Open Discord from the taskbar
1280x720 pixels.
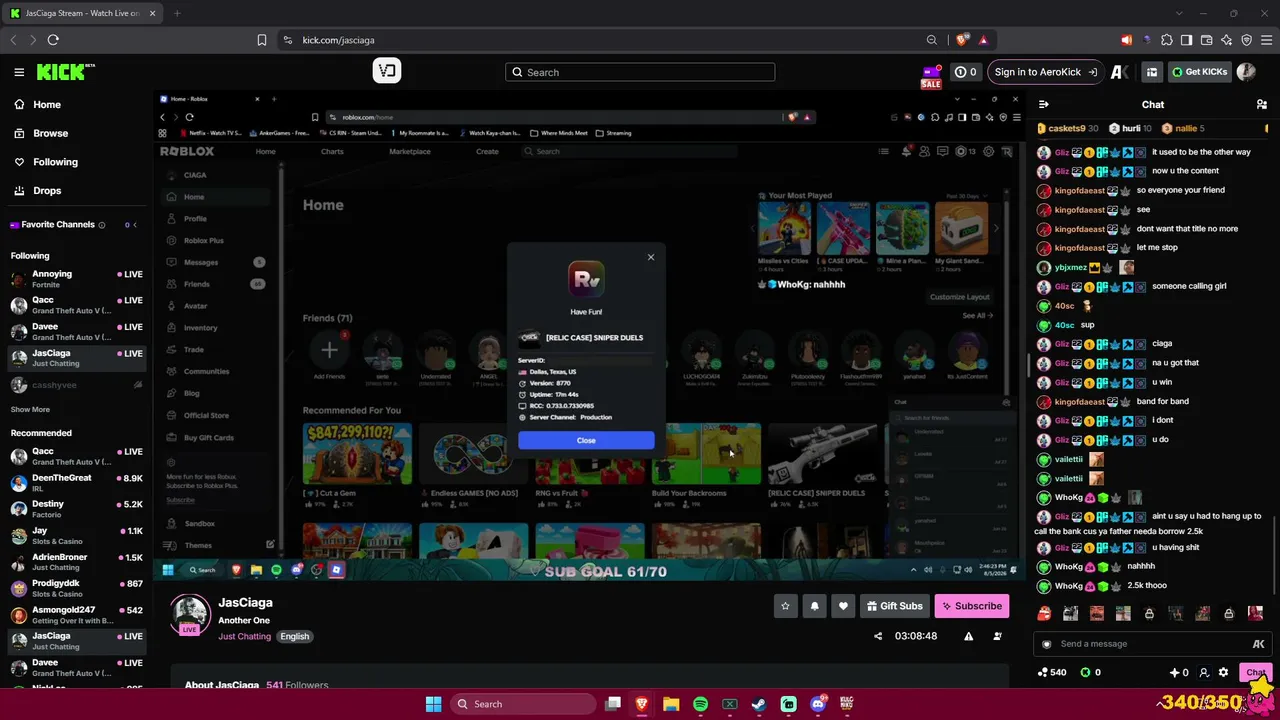click(x=818, y=704)
